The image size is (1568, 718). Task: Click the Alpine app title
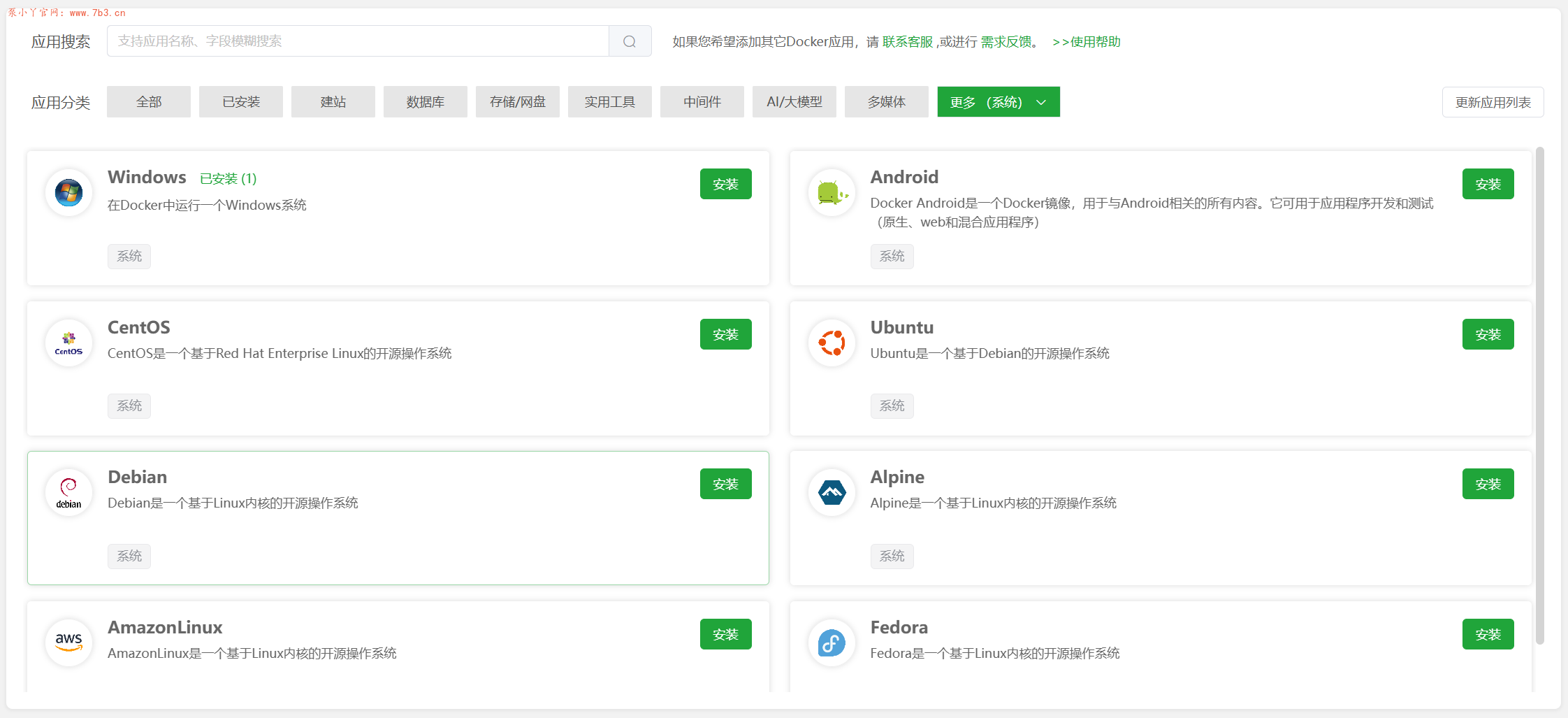pos(897,477)
